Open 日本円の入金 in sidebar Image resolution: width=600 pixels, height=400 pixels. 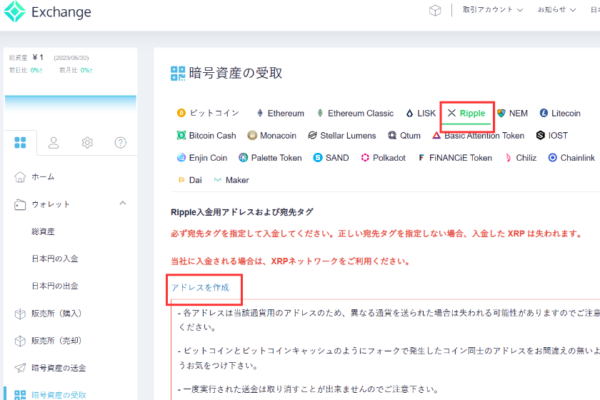57,259
